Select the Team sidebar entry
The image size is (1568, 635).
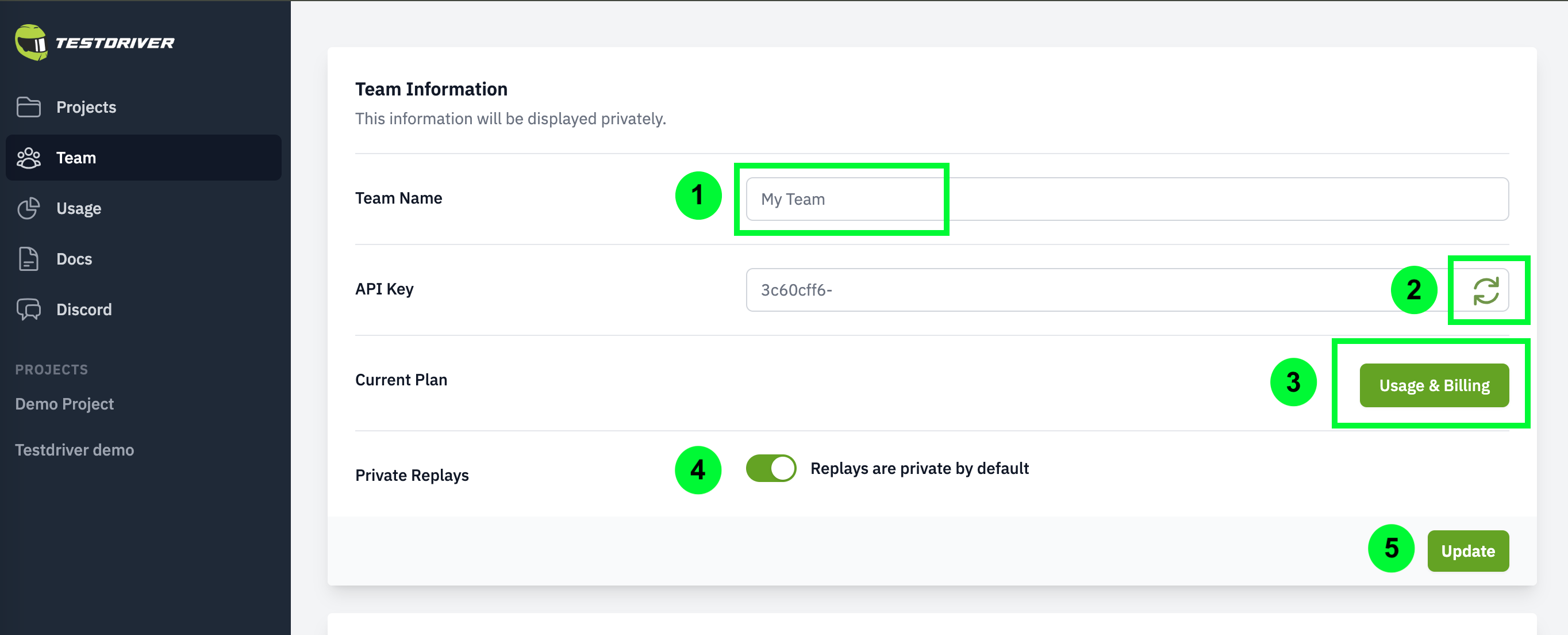click(x=144, y=158)
